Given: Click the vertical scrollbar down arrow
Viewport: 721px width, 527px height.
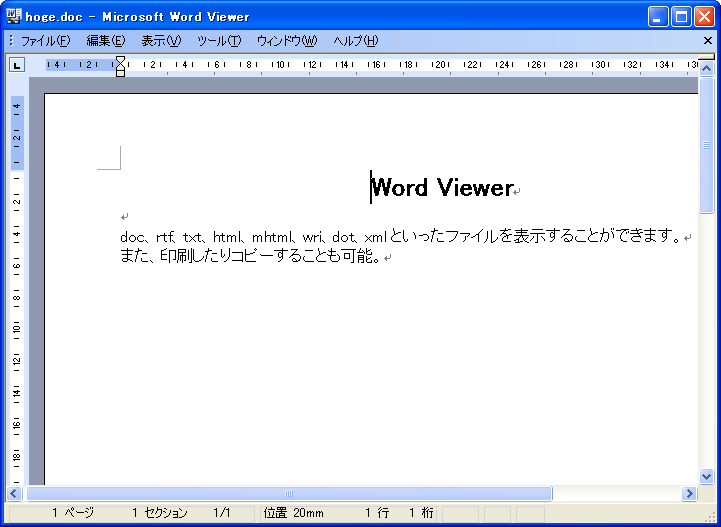Looking at the screenshot, I should tap(706, 476).
